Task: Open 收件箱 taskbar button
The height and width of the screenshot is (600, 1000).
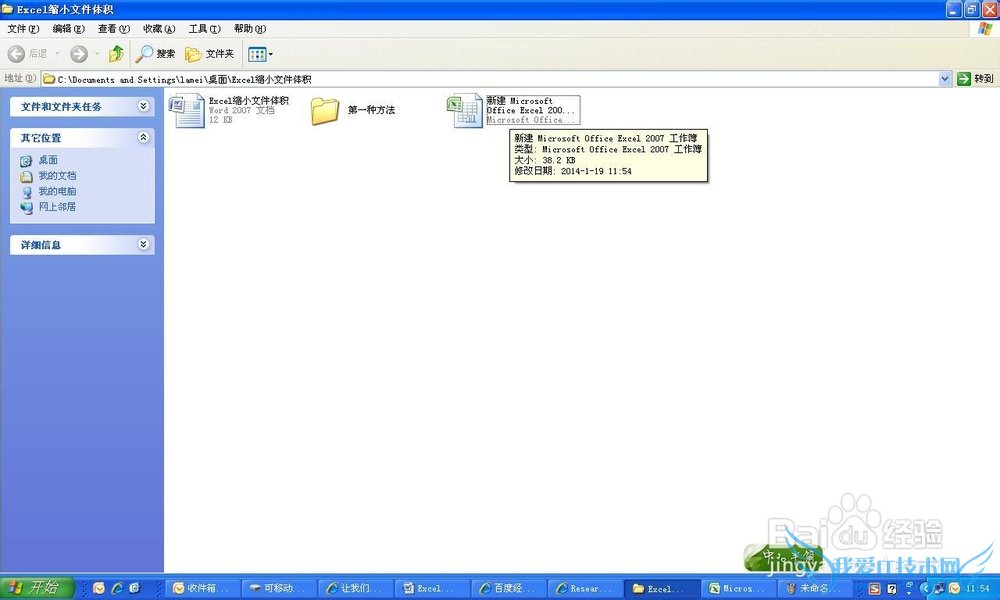Action: point(203,588)
